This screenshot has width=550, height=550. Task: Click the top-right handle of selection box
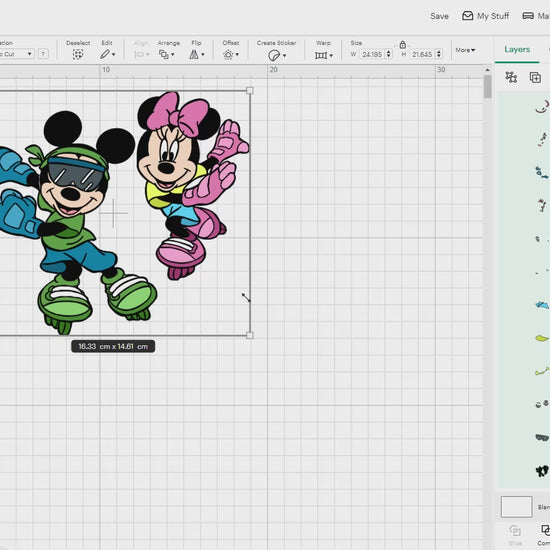pos(250,90)
